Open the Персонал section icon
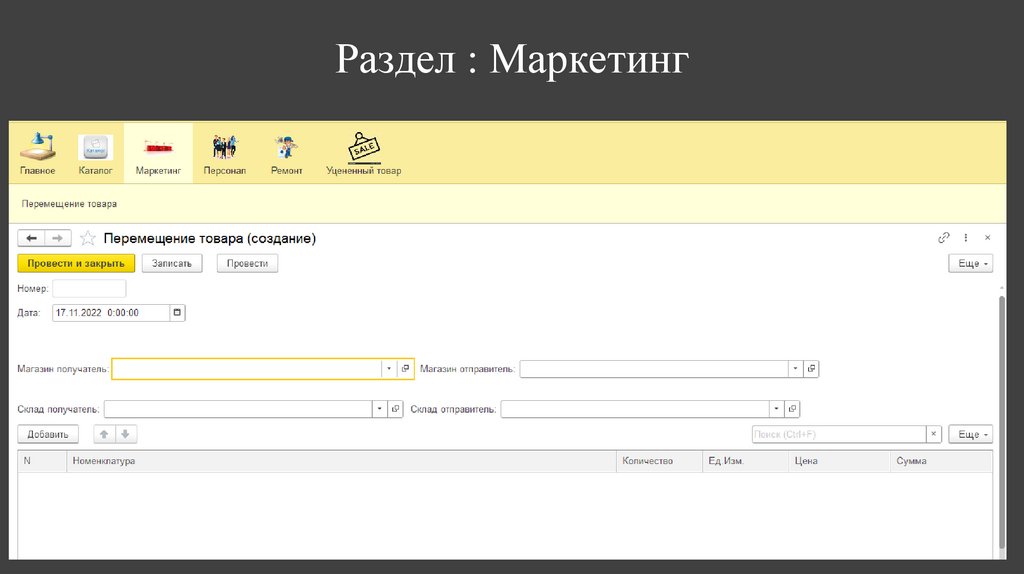This screenshot has width=1024, height=574. coord(224,148)
